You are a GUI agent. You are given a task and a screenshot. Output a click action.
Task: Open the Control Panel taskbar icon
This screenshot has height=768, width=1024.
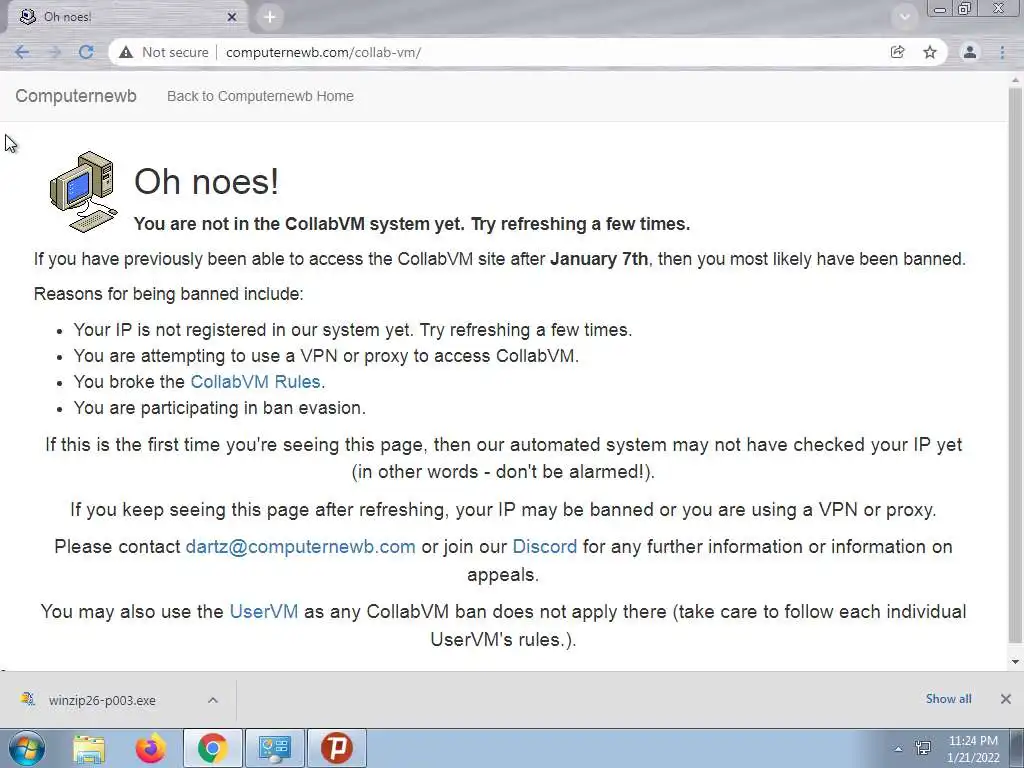coord(274,748)
